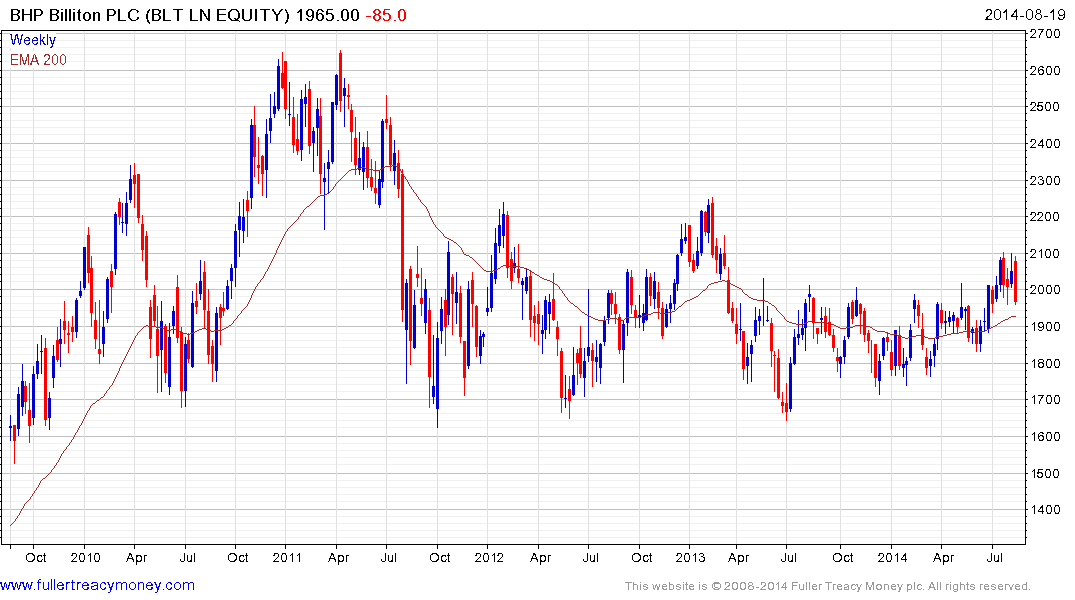Select the 2012 marker on time axis
1075x600 pixels.
(488, 557)
